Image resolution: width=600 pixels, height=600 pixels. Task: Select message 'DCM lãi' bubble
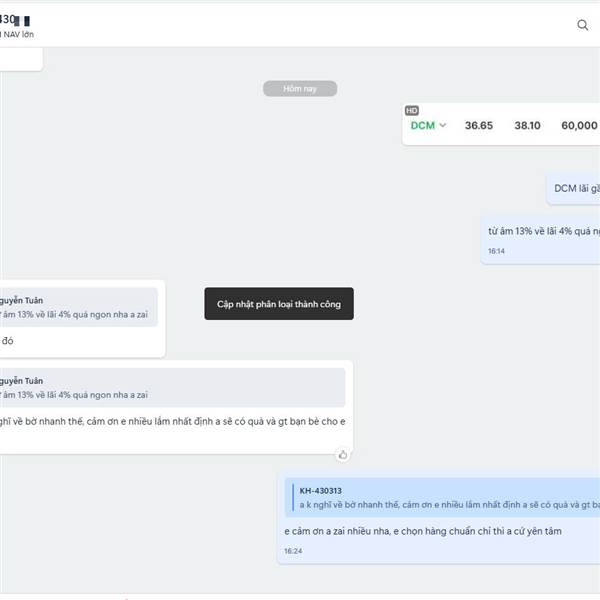(x=573, y=189)
